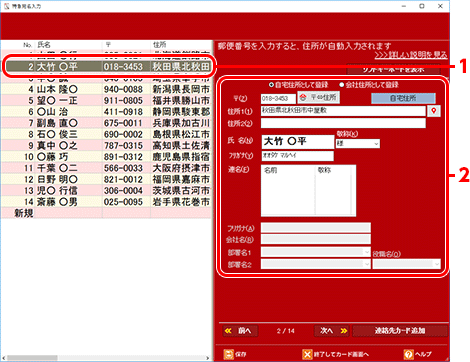The image size is (470, 362).
Task: Select row 5 望〇 一正
Action: [x=107, y=100]
